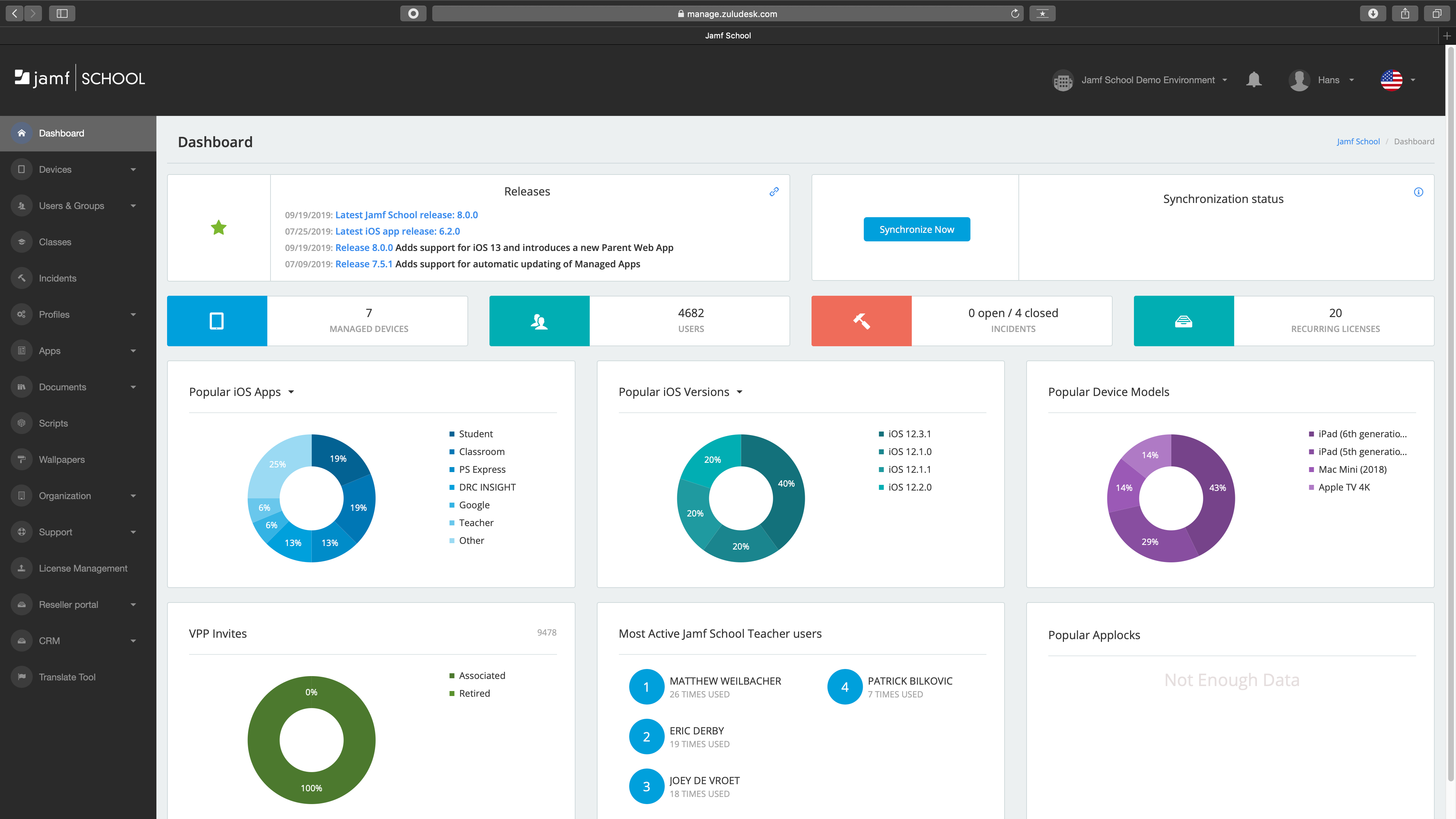
Task: Click the Users & Groups sidebar icon
Action: [21, 206]
